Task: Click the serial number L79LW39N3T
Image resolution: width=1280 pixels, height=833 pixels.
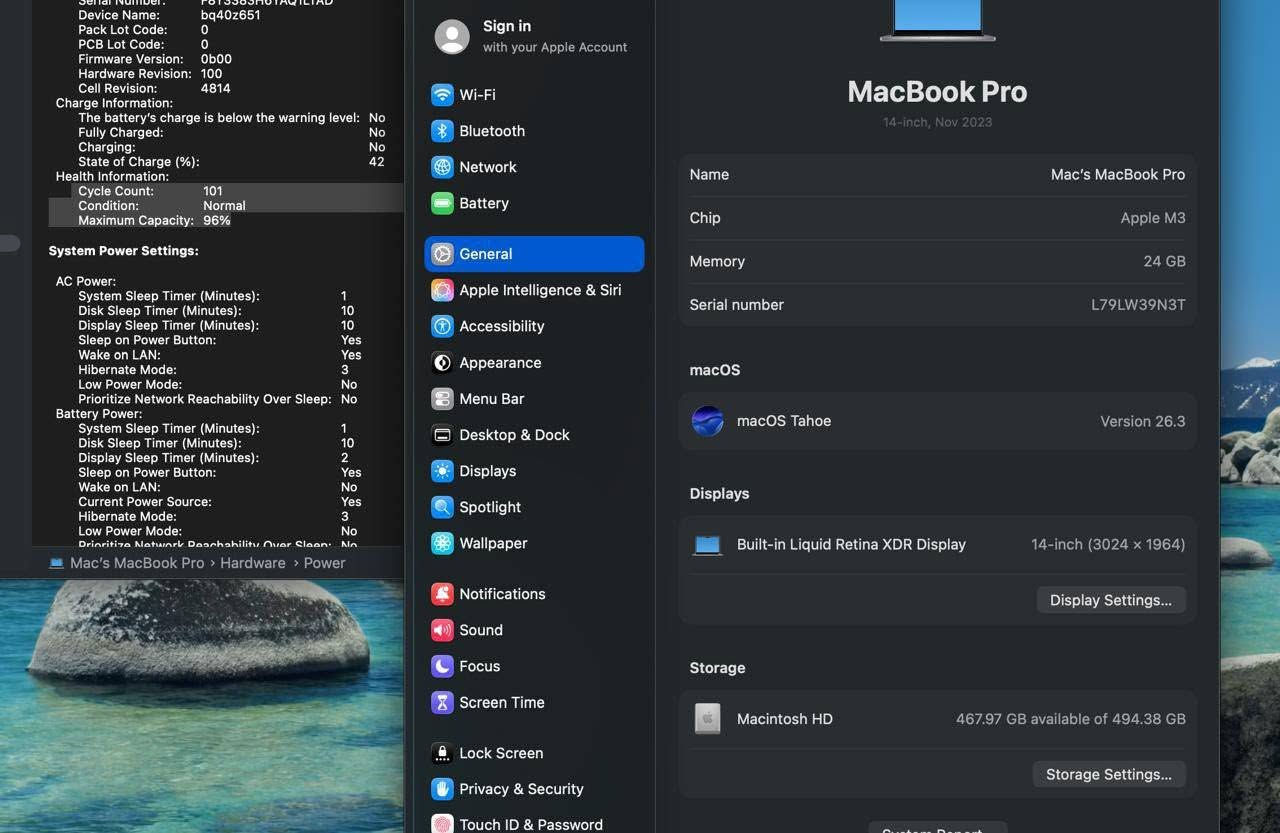Action: point(1138,305)
